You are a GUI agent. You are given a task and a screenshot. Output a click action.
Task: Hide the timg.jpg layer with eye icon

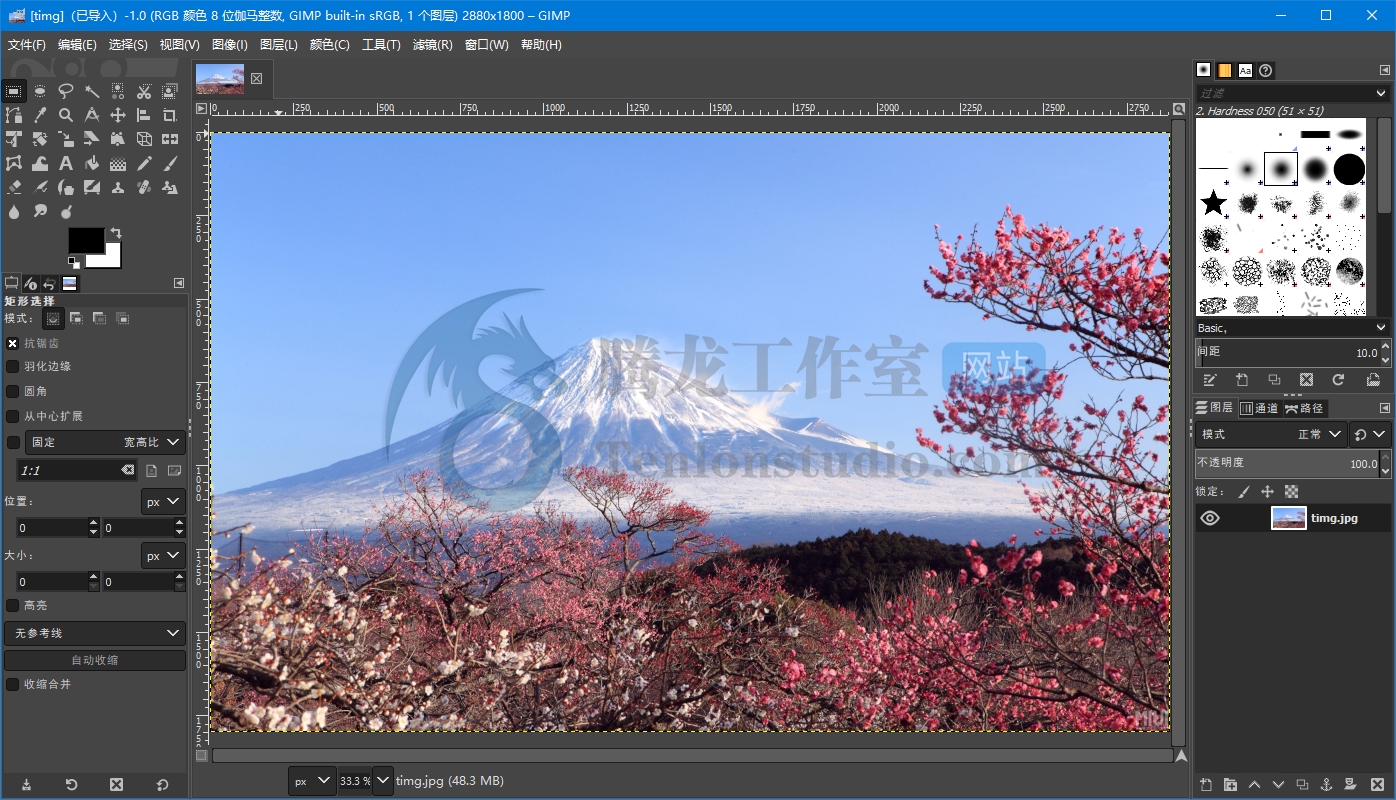click(1210, 518)
